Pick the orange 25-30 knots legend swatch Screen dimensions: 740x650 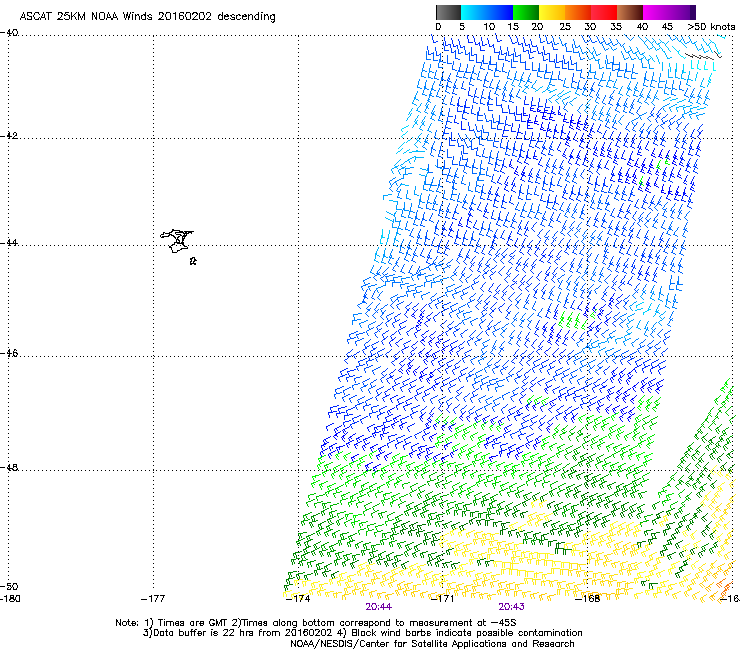click(x=578, y=12)
